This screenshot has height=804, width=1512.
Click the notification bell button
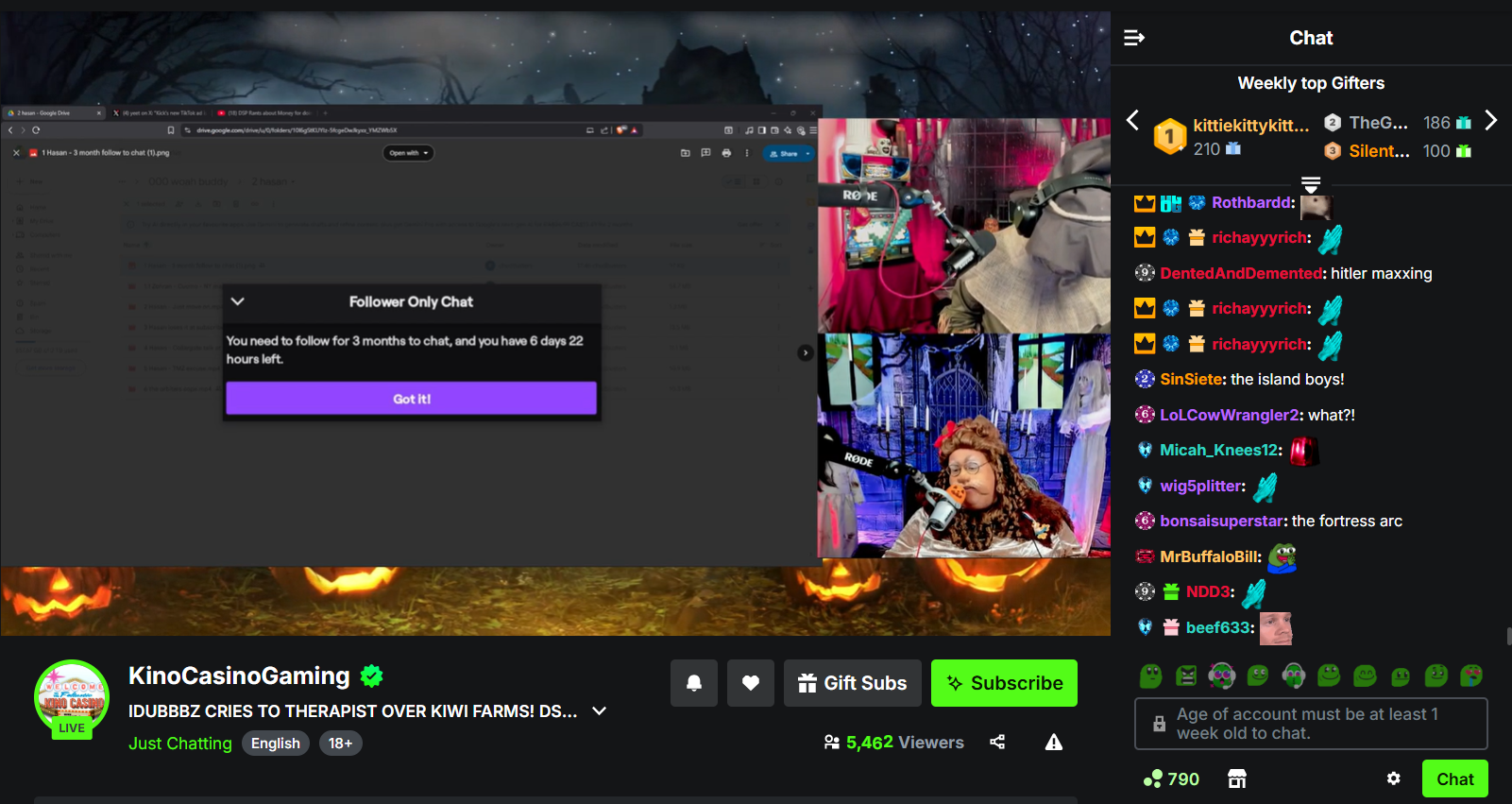(x=694, y=683)
